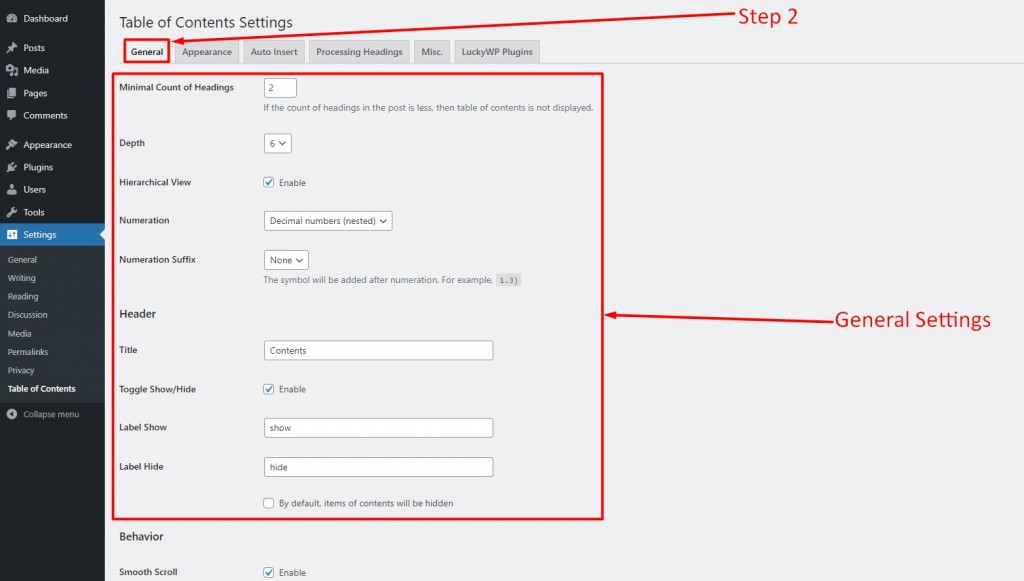This screenshot has width=1024, height=581.
Task: Click the Appearance paintbrush icon
Action: (12, 144)
